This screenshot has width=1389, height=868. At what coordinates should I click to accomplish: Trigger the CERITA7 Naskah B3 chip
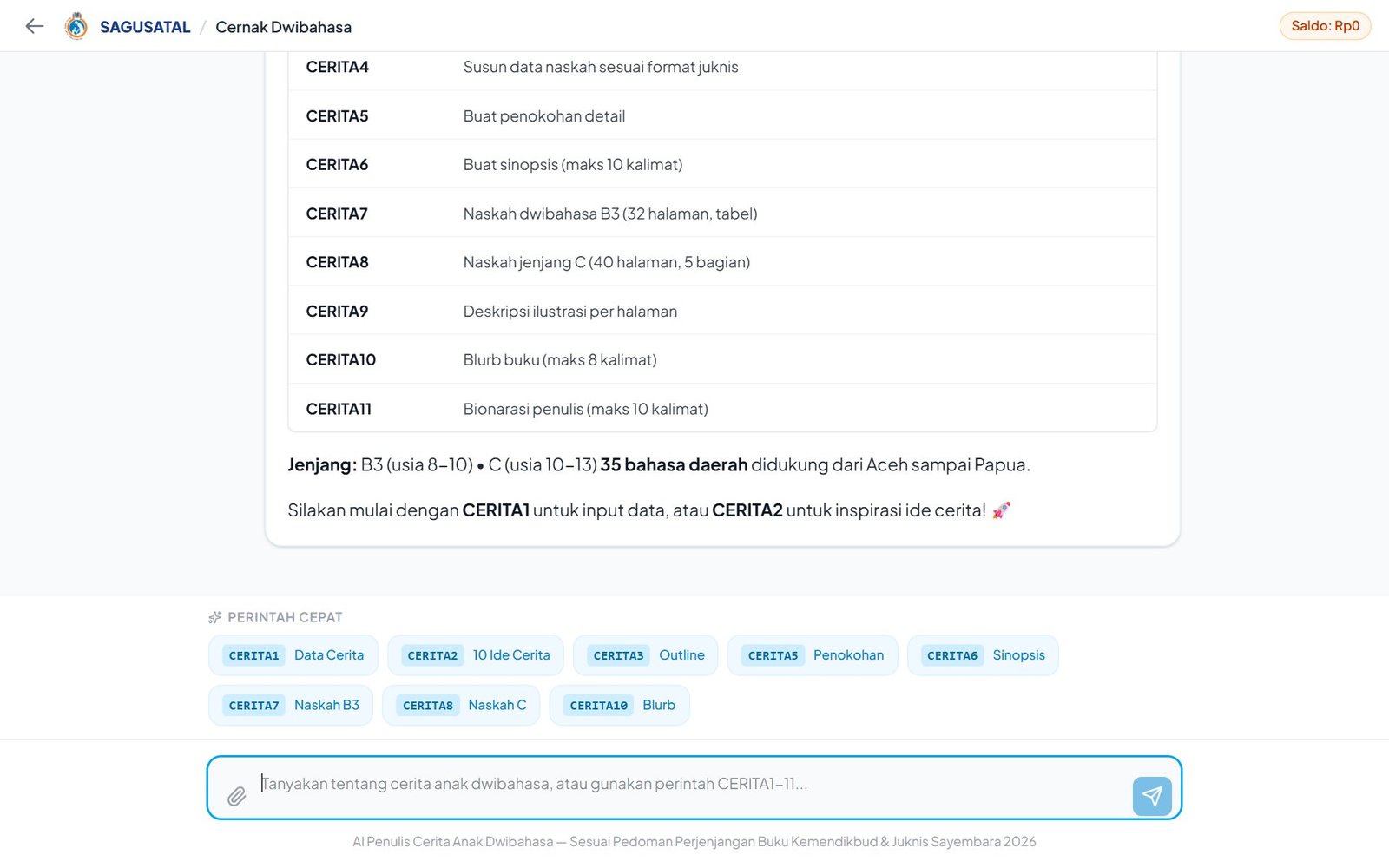(291, 705)
